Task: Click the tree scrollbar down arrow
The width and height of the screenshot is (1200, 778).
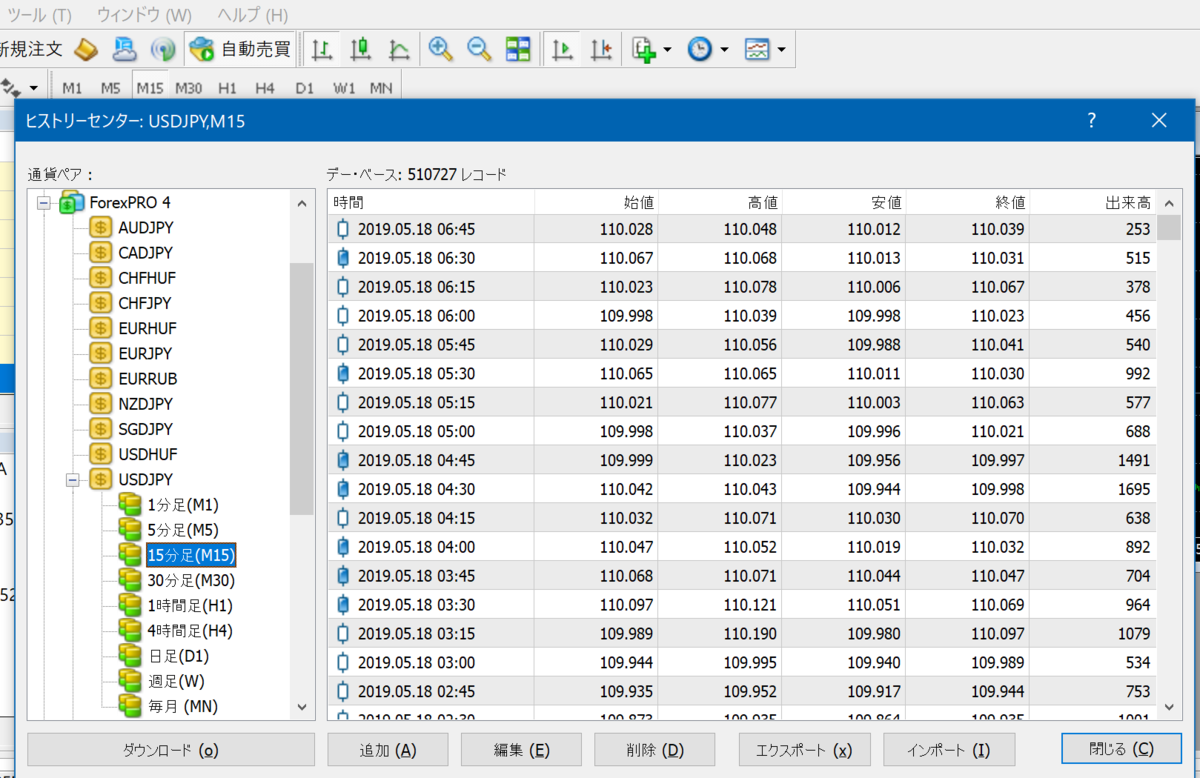Action: click(x=301, y=707)
